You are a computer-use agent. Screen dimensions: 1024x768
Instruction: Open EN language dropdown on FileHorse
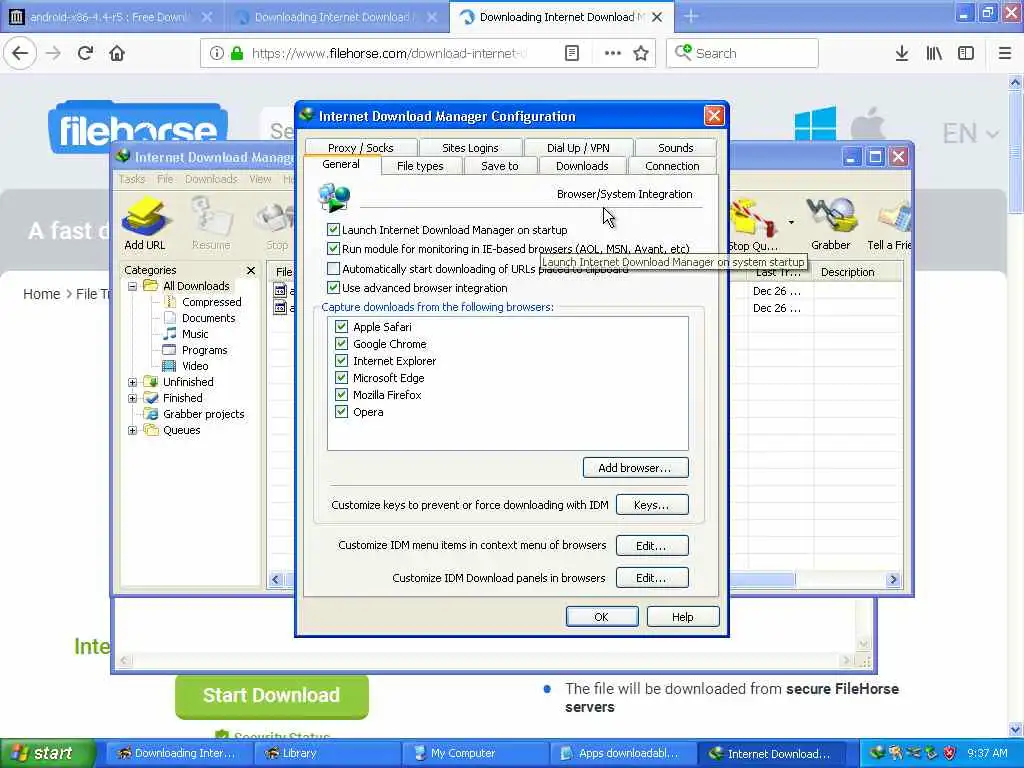[x=970, y=134]
